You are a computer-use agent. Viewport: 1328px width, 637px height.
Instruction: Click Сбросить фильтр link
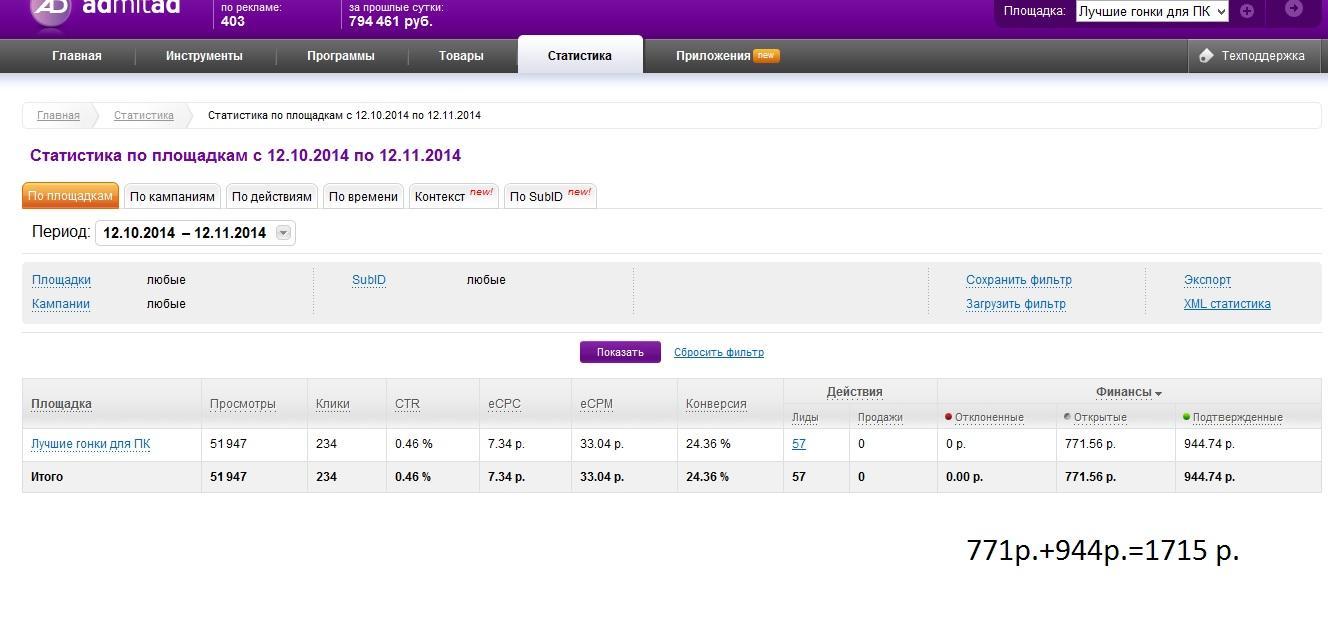click(719, 352)
